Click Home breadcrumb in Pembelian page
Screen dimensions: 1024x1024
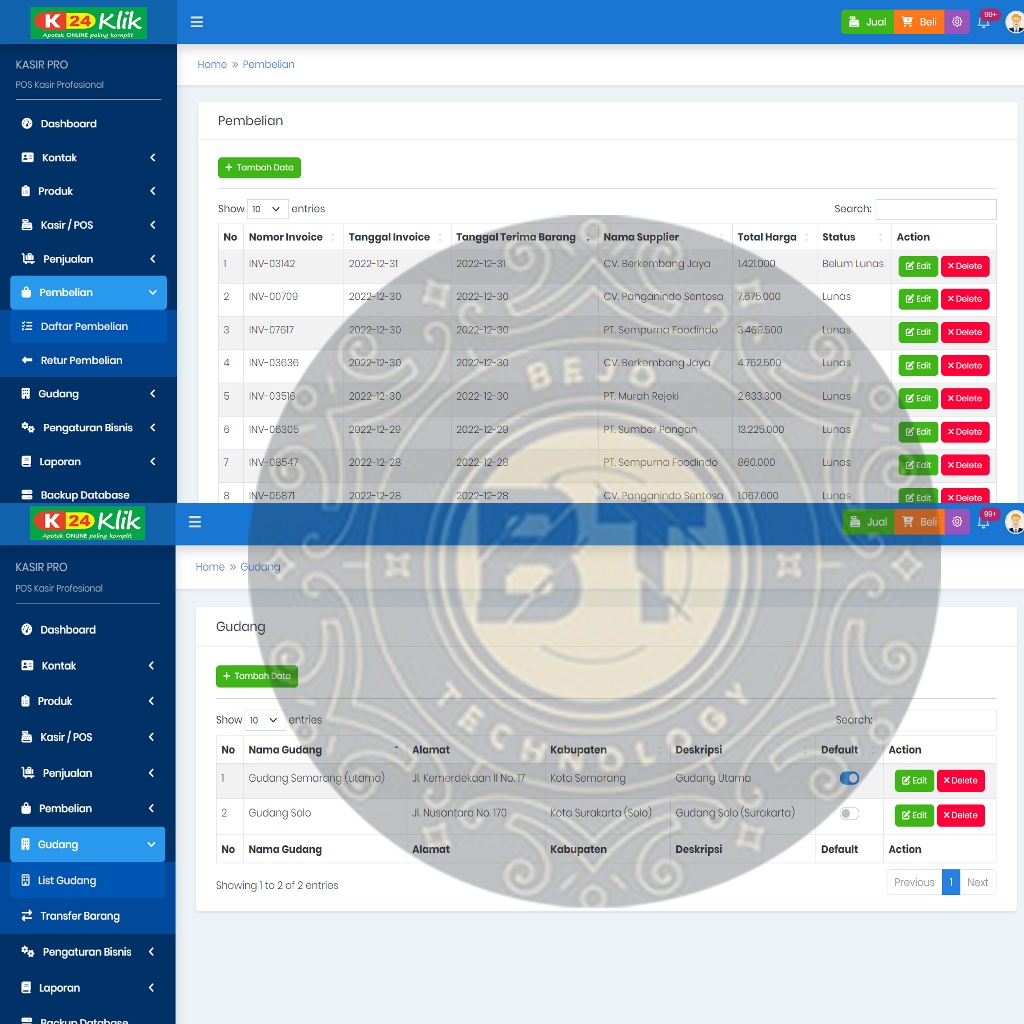click(x=212, y=64)
